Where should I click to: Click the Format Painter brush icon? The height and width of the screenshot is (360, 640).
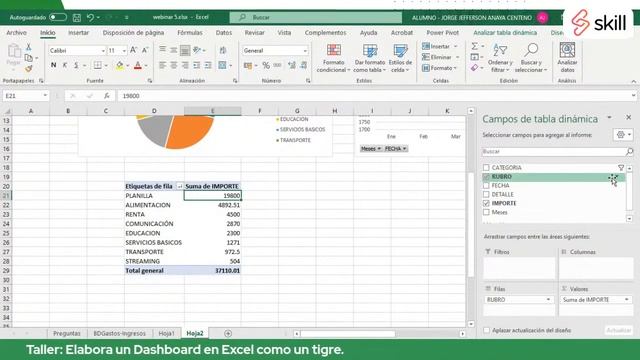(x=29, y=69)
